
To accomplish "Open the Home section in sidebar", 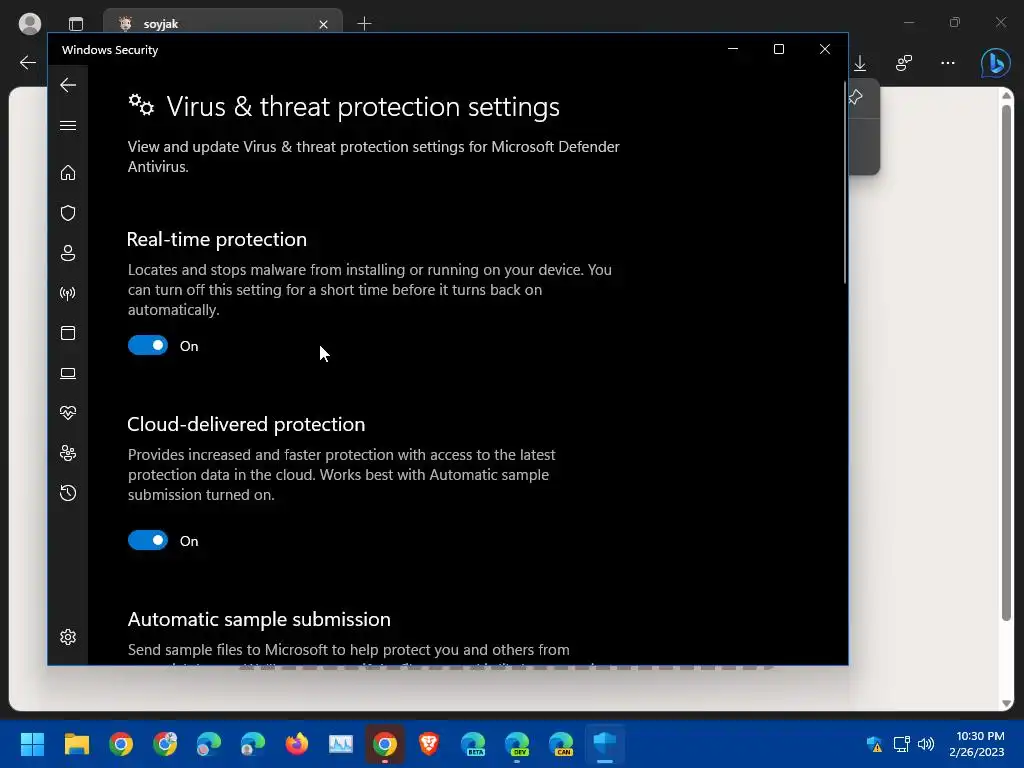I will [x=68, y=173].
